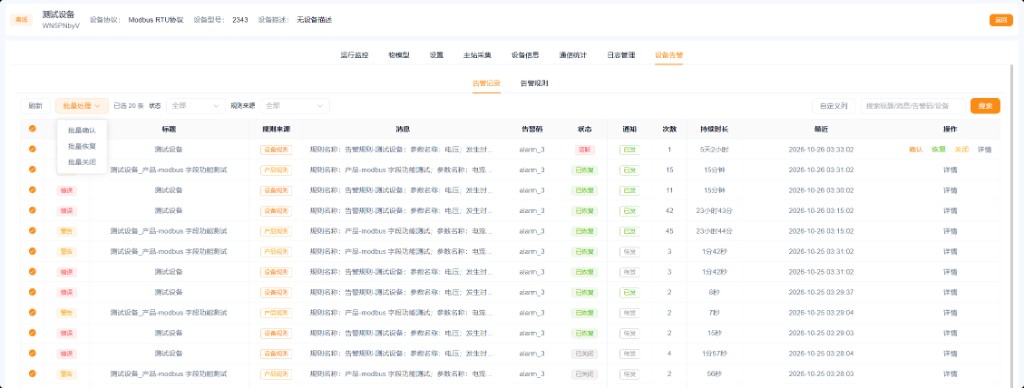Click the 规则来源 column header
Viewport: 1024px width, 388px height.
pos(276,129)
